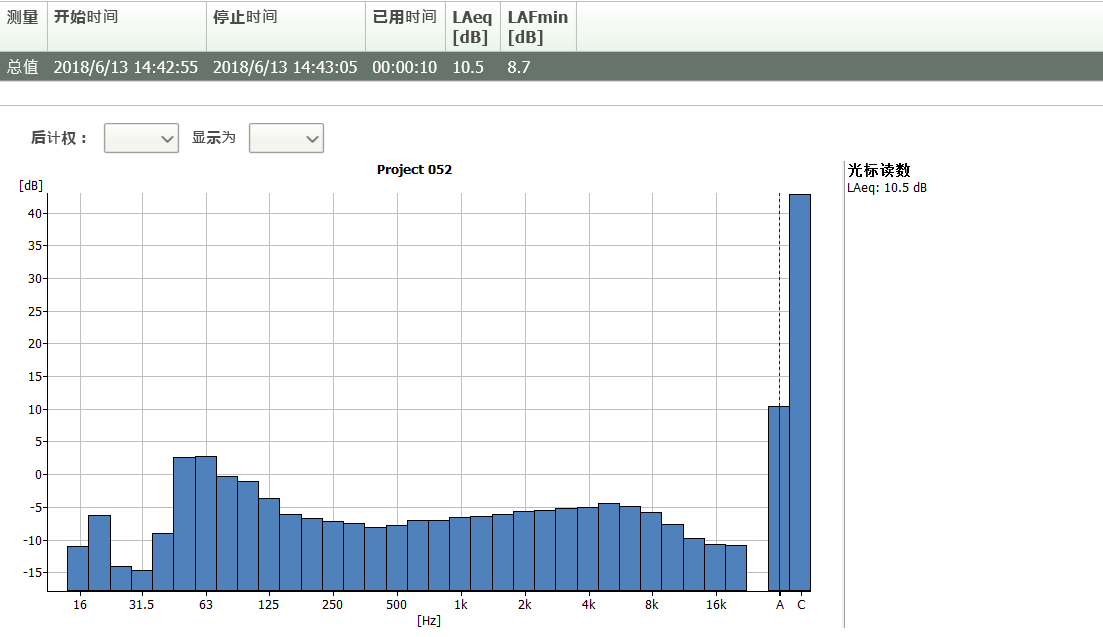
Task: Click the C-weighted bar in the chart
Action: (800, 392)
